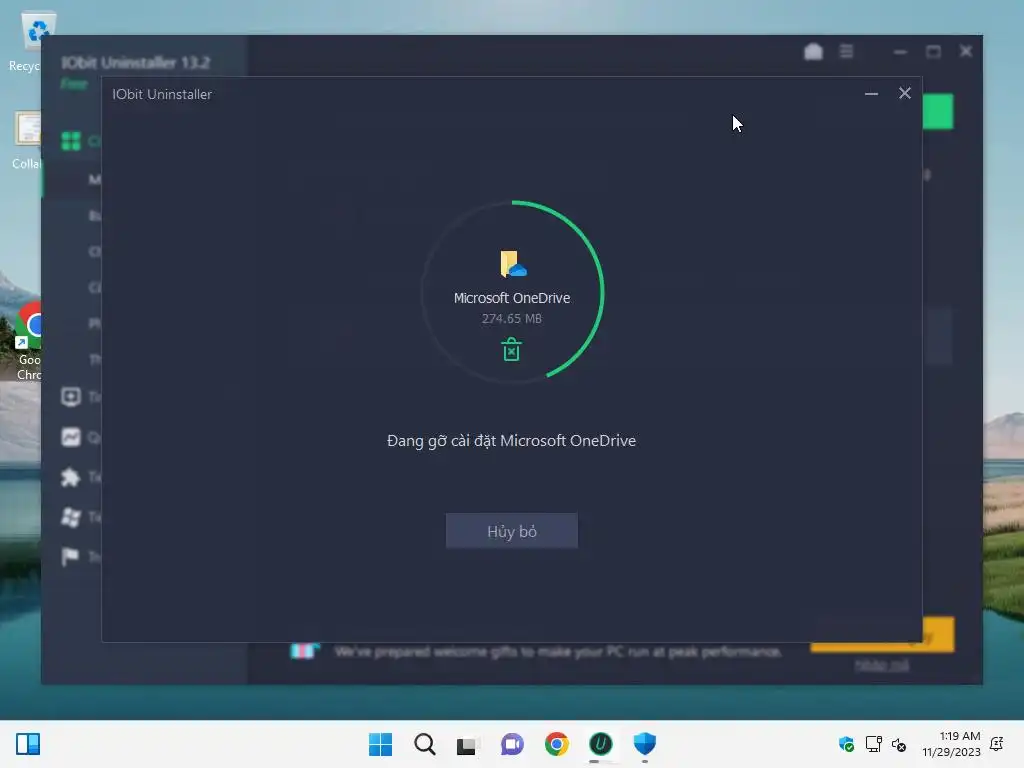Open the hamburger menu in main IObit window
This screenshot has height=768, width=1024.
click(846, 51)
